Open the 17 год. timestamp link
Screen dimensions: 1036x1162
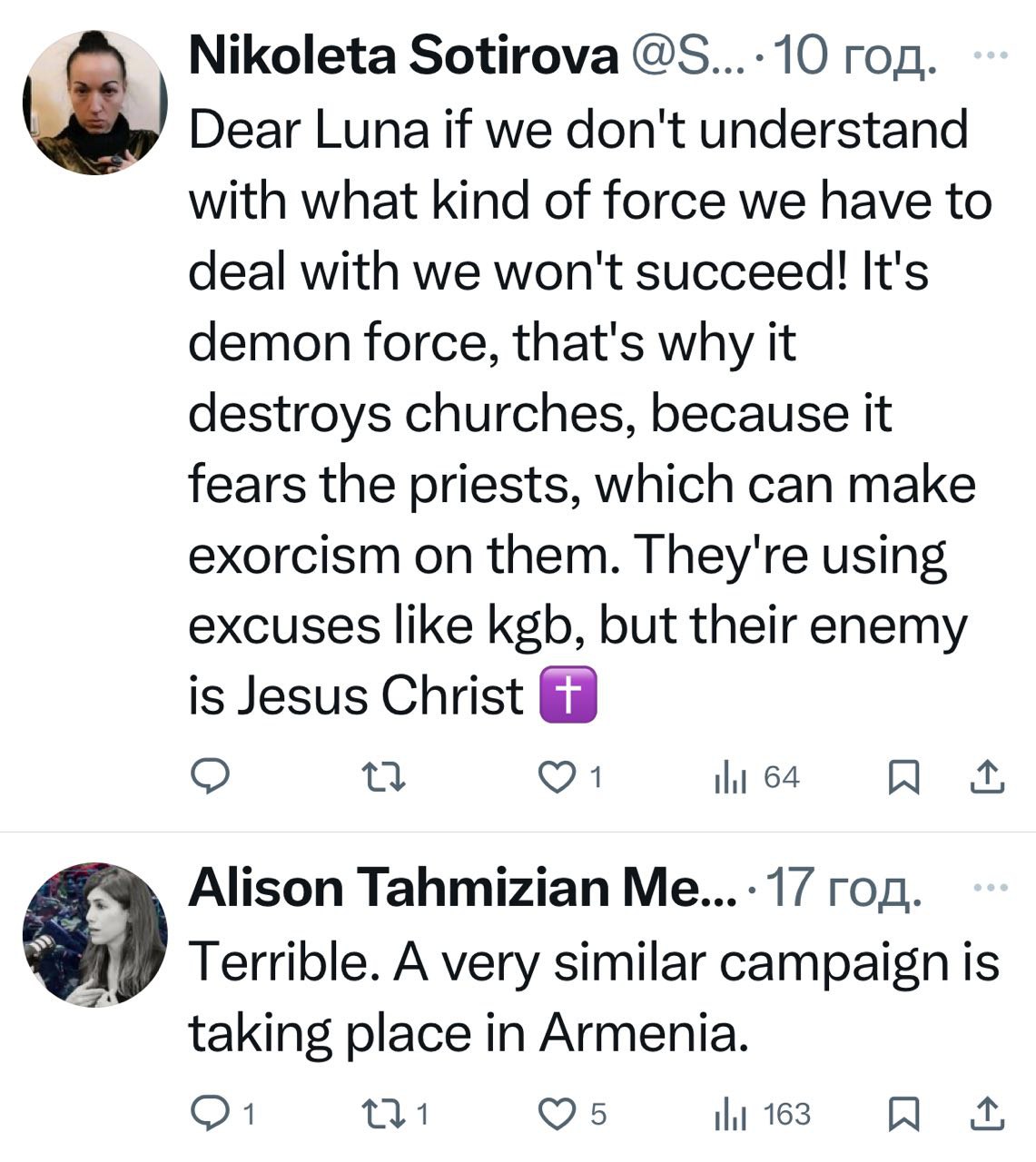click(846, 888)
